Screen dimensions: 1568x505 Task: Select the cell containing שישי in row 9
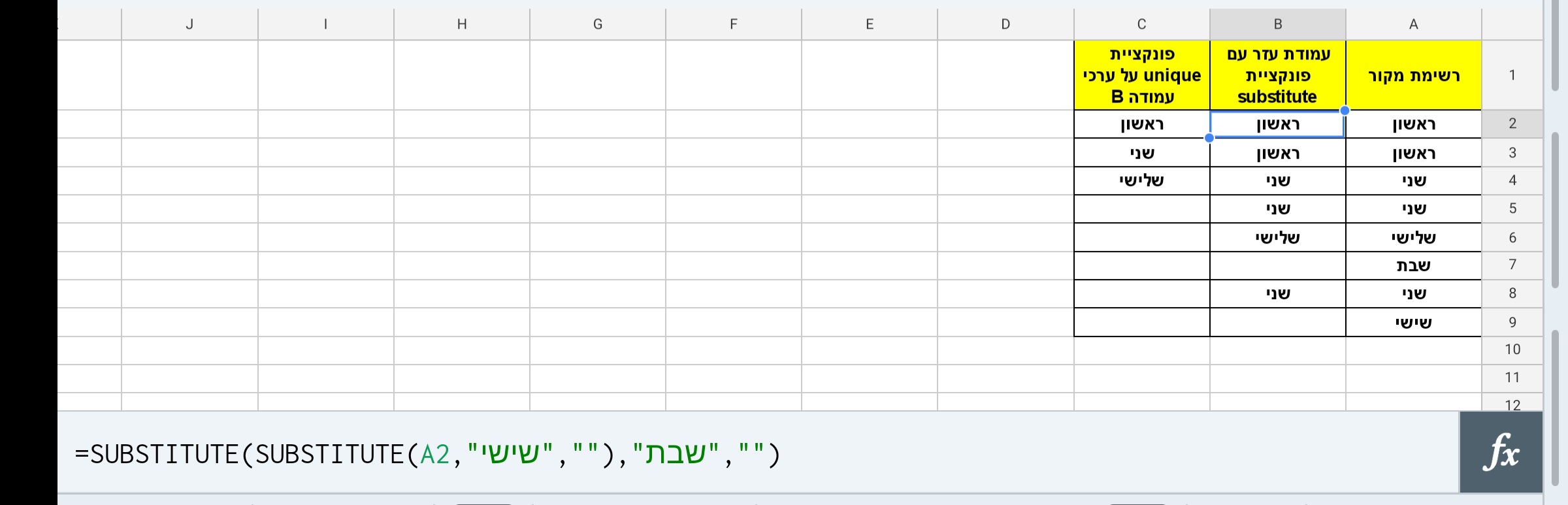[x=1413, y=321]
